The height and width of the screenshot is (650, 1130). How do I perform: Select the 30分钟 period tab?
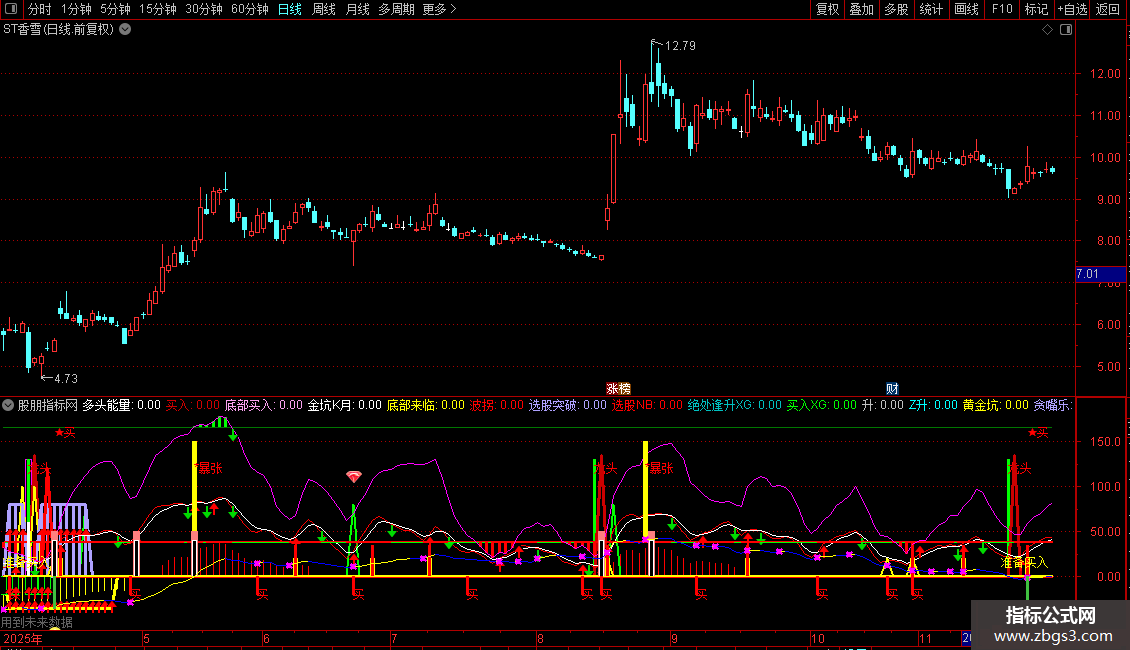click(x=204, y=10)
